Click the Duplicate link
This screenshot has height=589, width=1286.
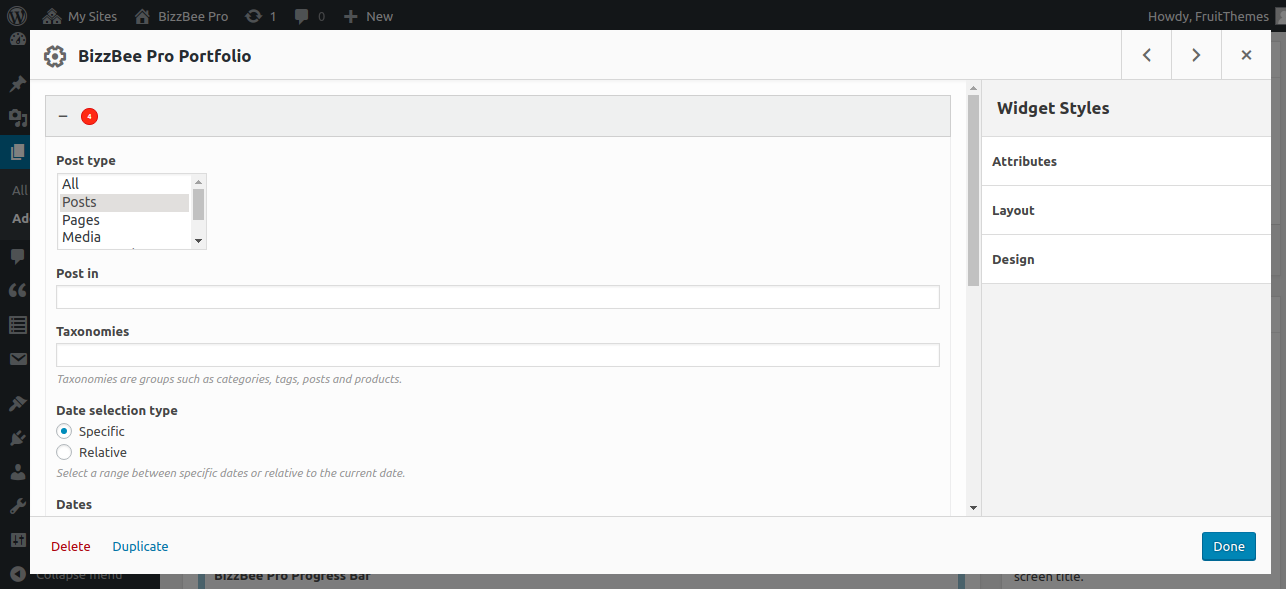(x=140, y=546)
